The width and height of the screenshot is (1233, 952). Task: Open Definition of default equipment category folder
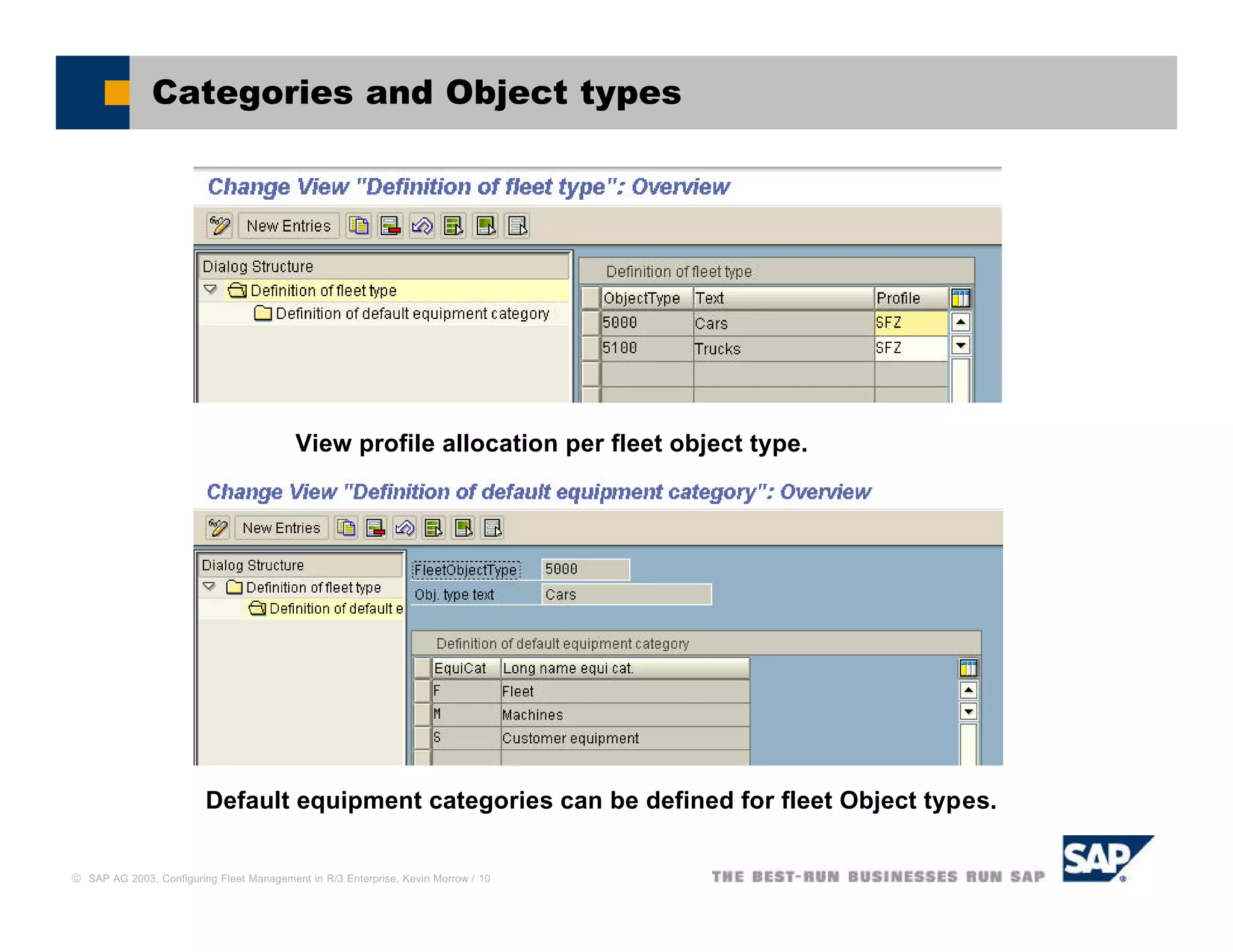pos(400,314)
